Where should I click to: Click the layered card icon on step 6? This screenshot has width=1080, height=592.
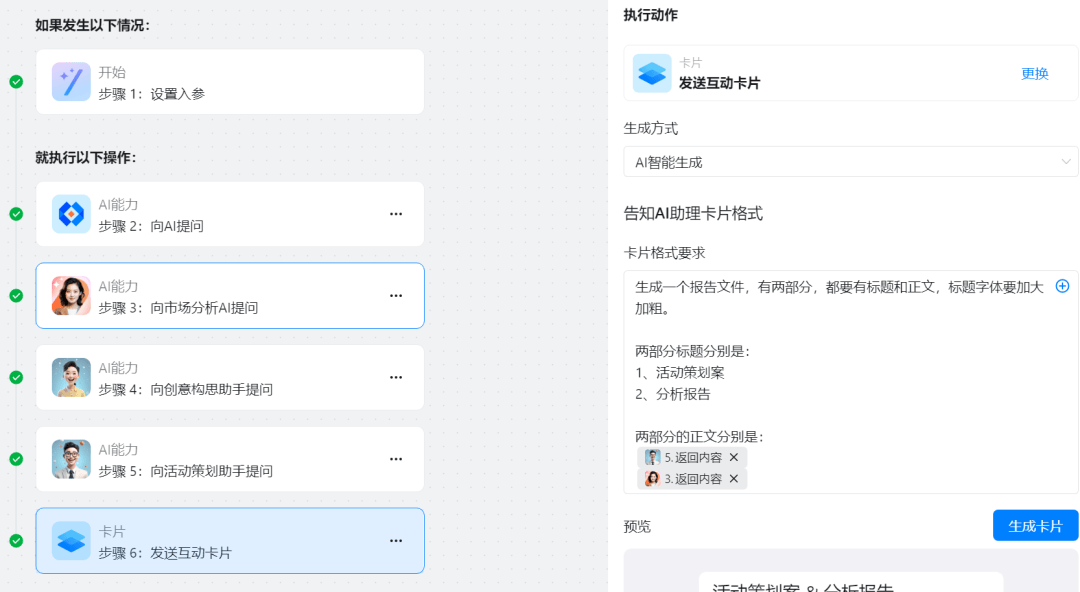(71, 541)
